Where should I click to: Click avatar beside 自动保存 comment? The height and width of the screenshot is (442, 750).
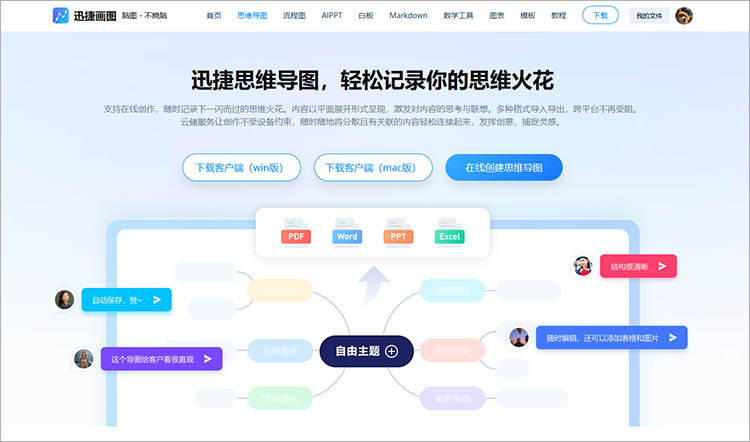click(x=64, y=299)
